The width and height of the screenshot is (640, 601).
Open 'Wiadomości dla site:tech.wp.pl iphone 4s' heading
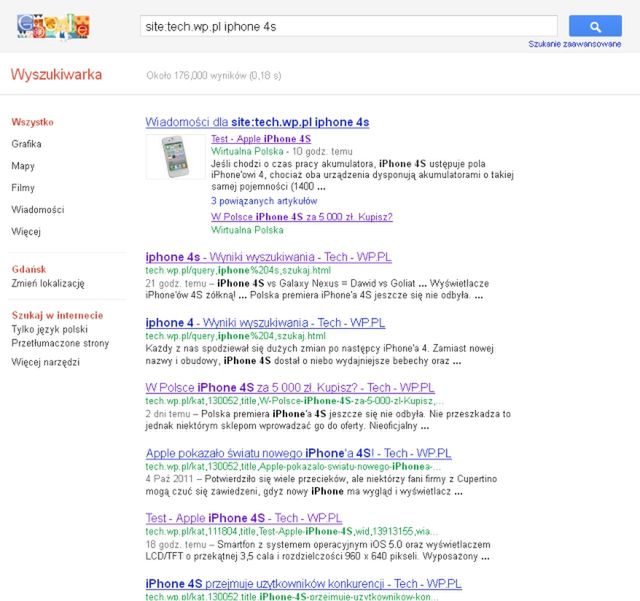[x=258, y=122]
